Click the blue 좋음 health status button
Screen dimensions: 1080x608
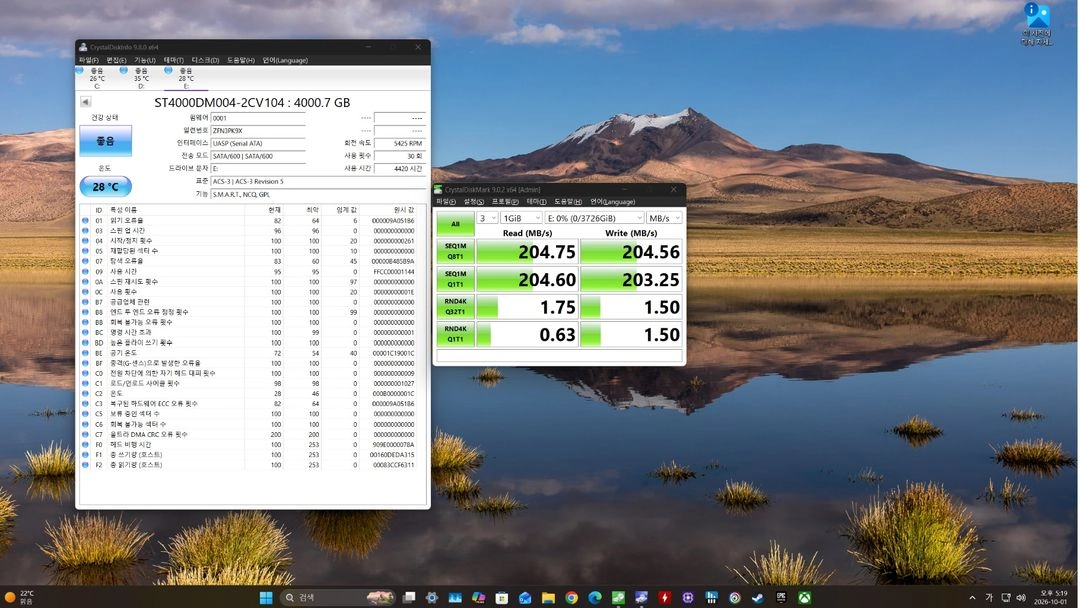pos(105,140)
